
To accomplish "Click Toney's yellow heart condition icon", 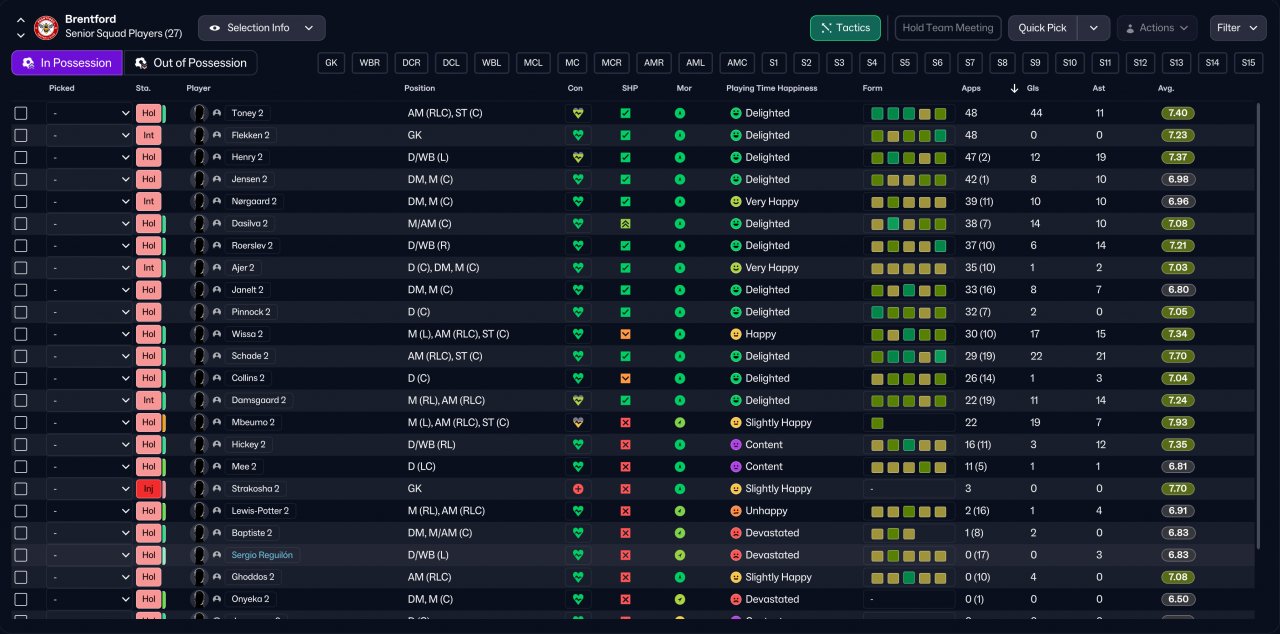I will pos(577,113).
